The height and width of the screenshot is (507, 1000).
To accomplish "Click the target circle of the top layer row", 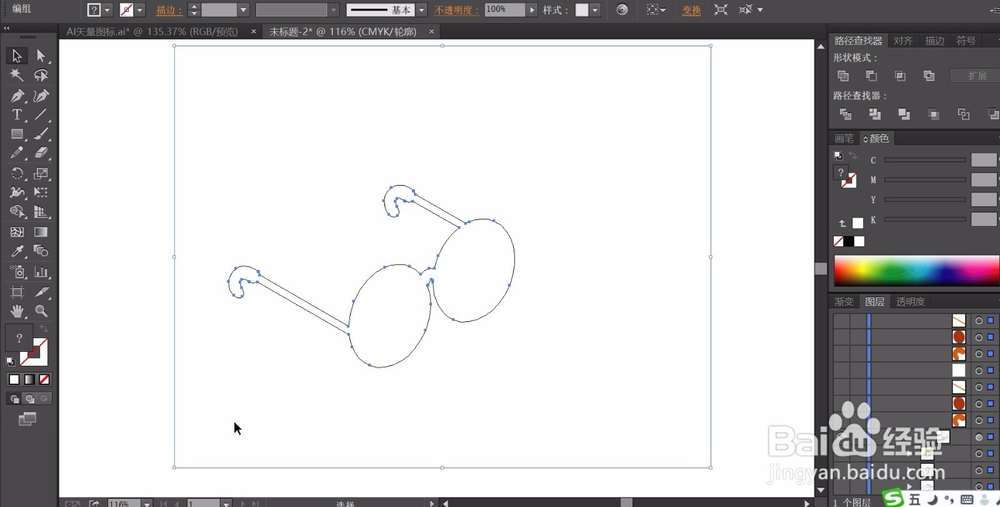I will (x=979, y=321).
